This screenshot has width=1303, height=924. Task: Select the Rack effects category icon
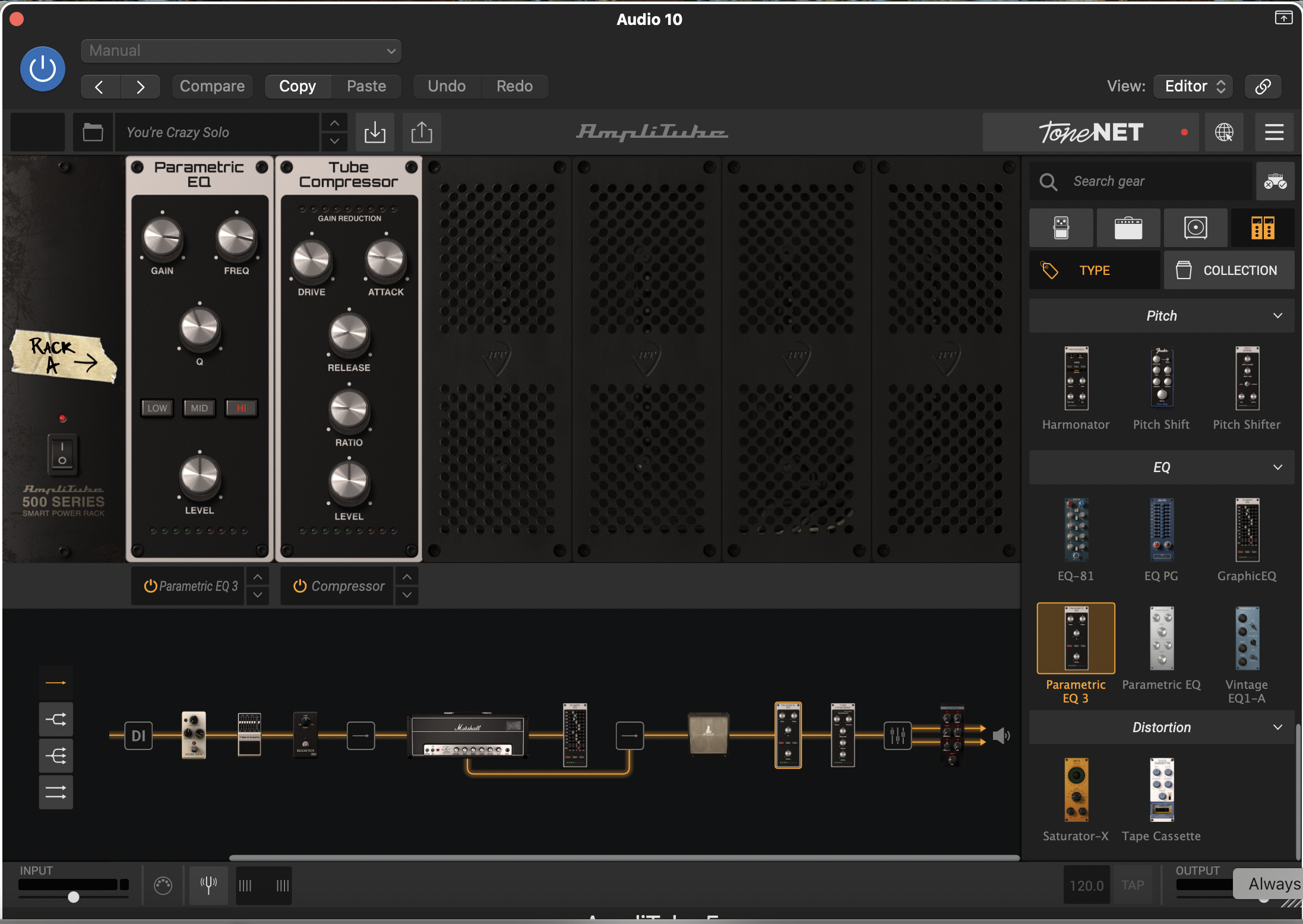pyautogui.click(x=1263, y=227)
